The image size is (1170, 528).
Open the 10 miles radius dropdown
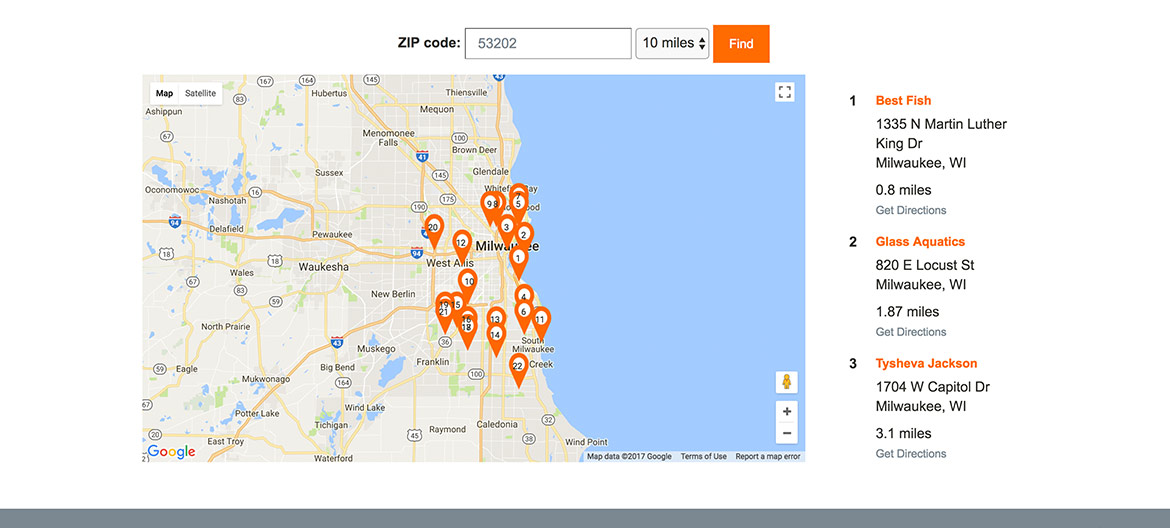pos(672,43)
